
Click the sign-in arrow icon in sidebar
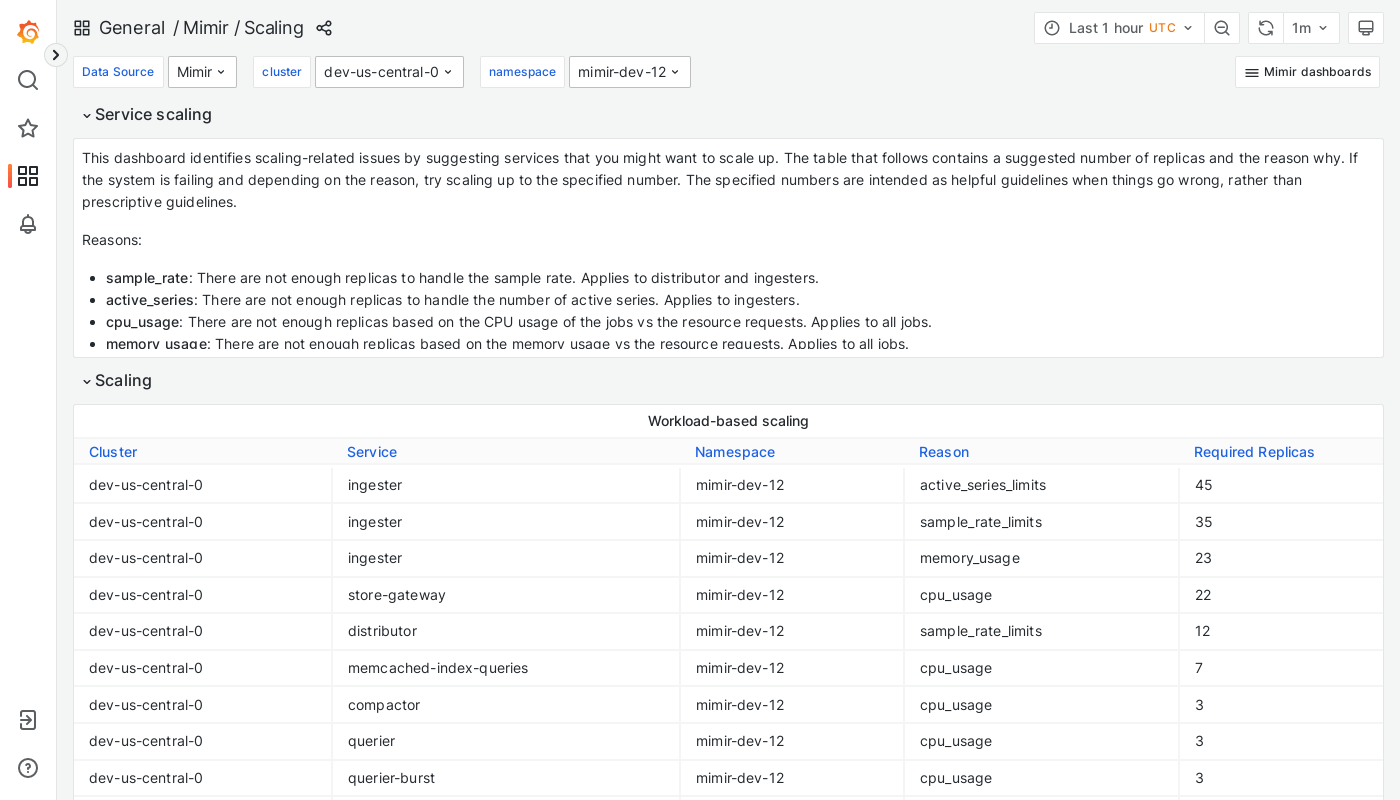point(28,720)
